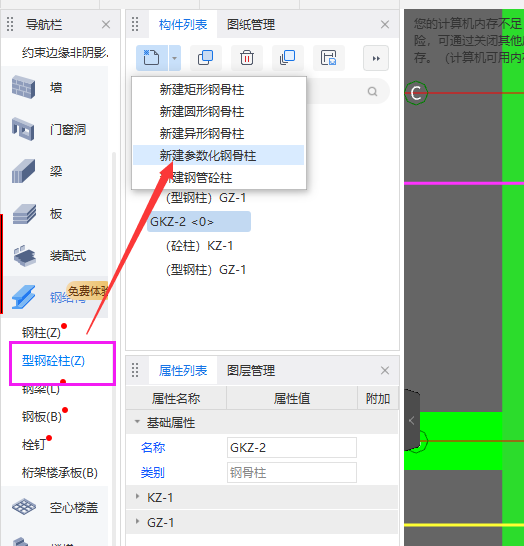This screenshot has width=524, height=546.
Task: Click the copy component icon
Action: [x=205, y=58]
